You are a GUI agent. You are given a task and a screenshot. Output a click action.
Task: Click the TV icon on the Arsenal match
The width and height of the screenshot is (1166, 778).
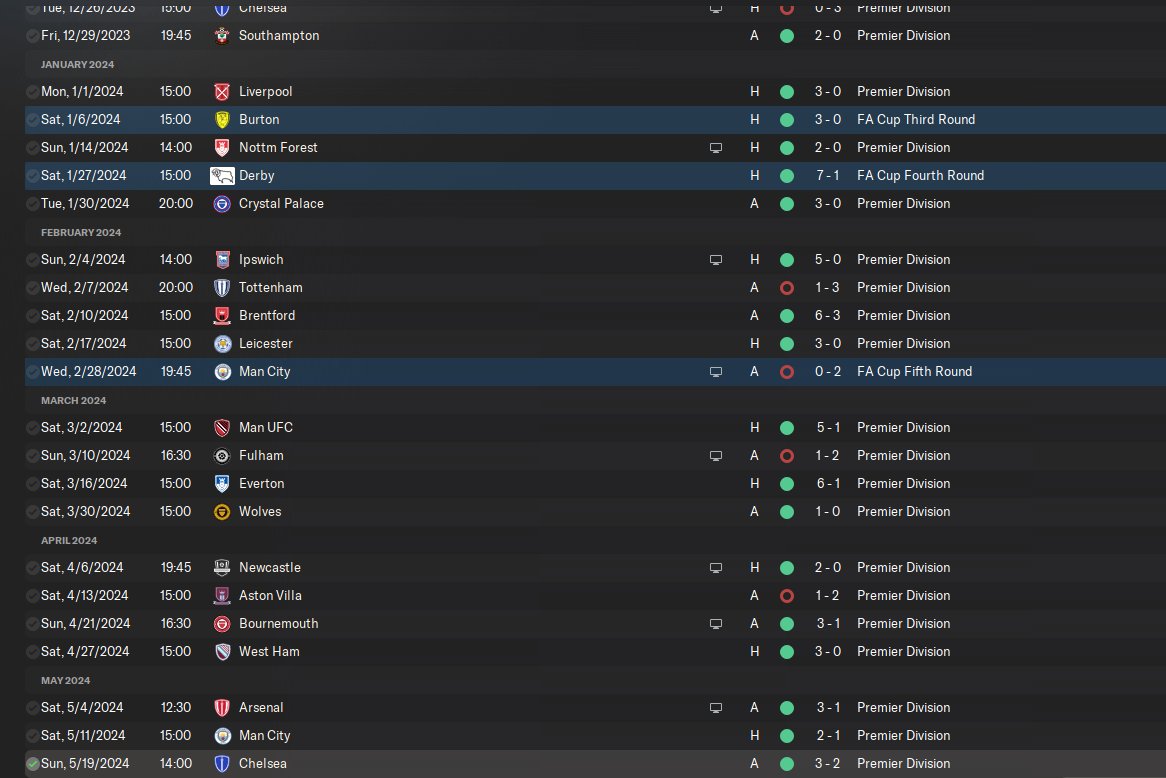tap(715, 707)
